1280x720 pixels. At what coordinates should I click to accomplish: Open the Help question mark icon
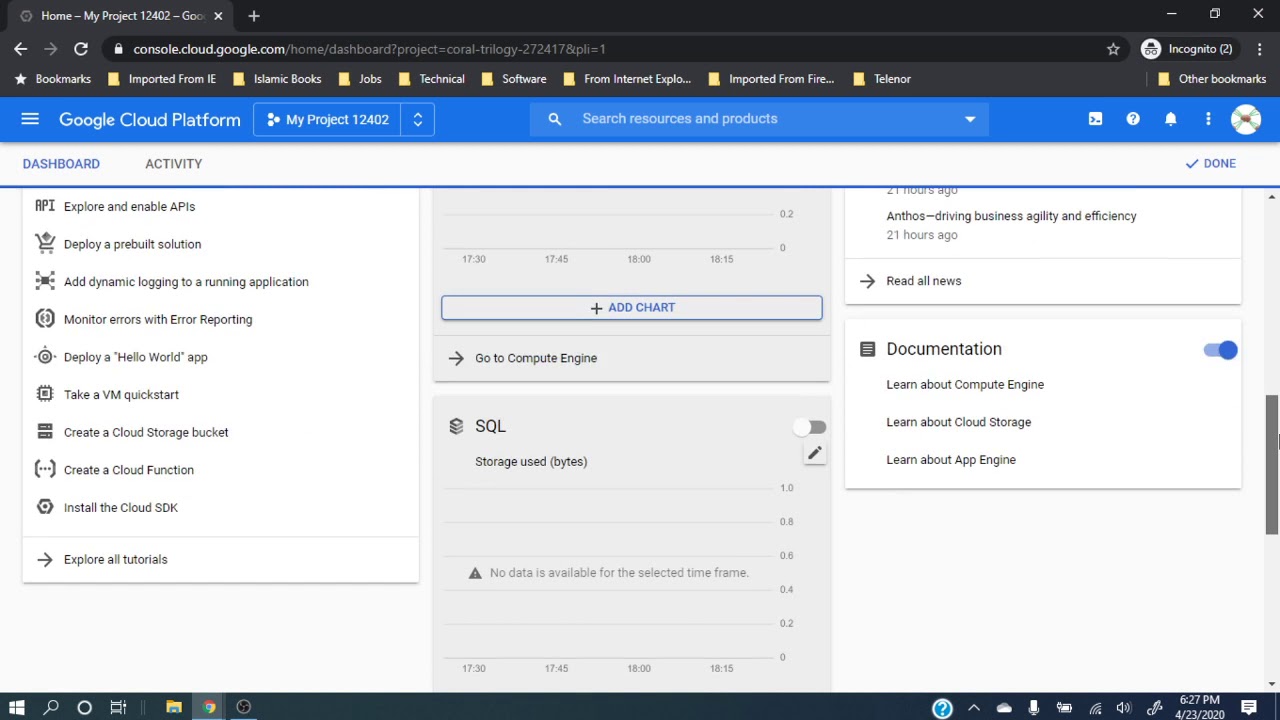tap(1133, 119)
